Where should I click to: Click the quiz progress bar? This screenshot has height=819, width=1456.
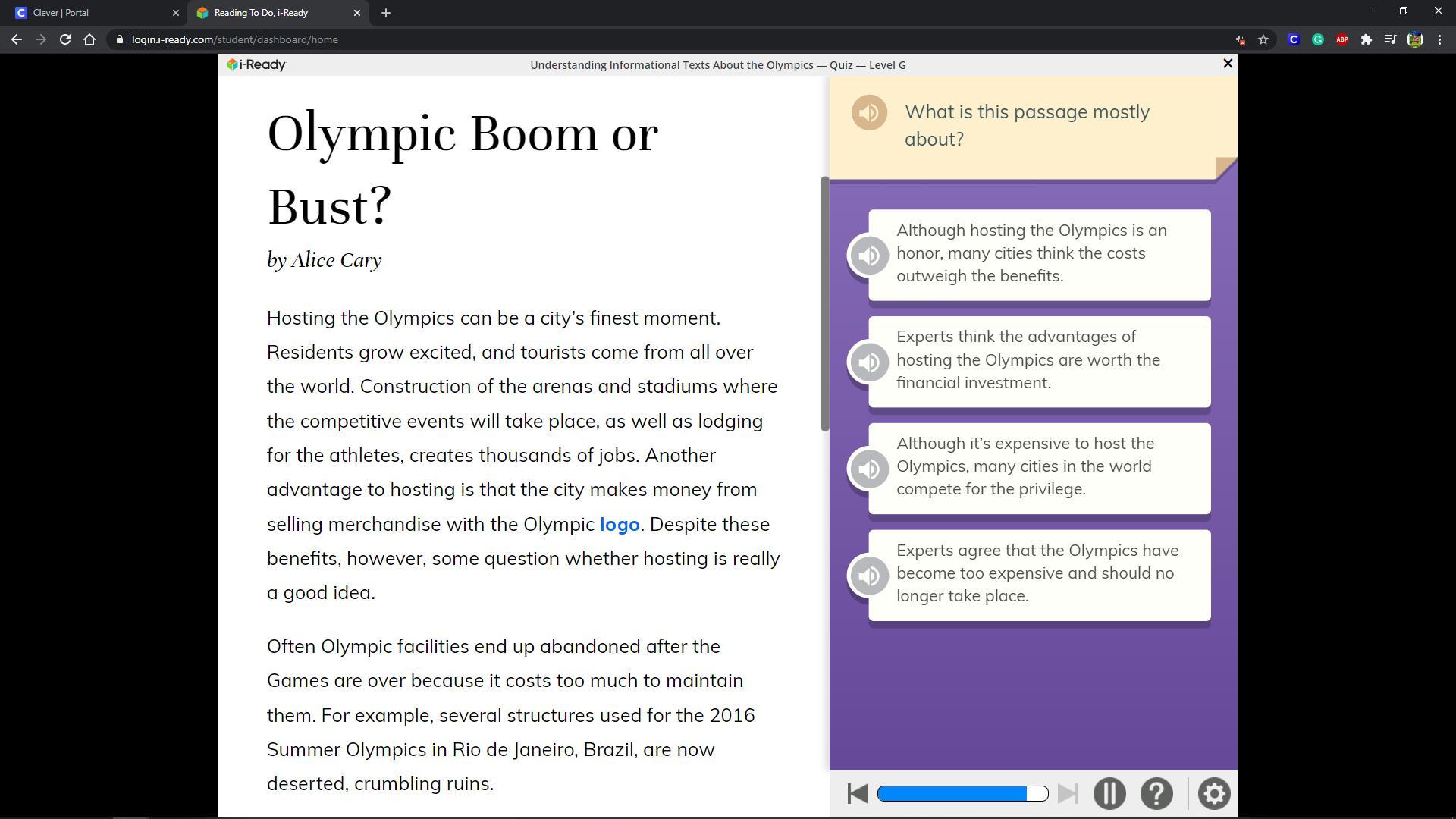pyautogui.click(x=962, y=794)
